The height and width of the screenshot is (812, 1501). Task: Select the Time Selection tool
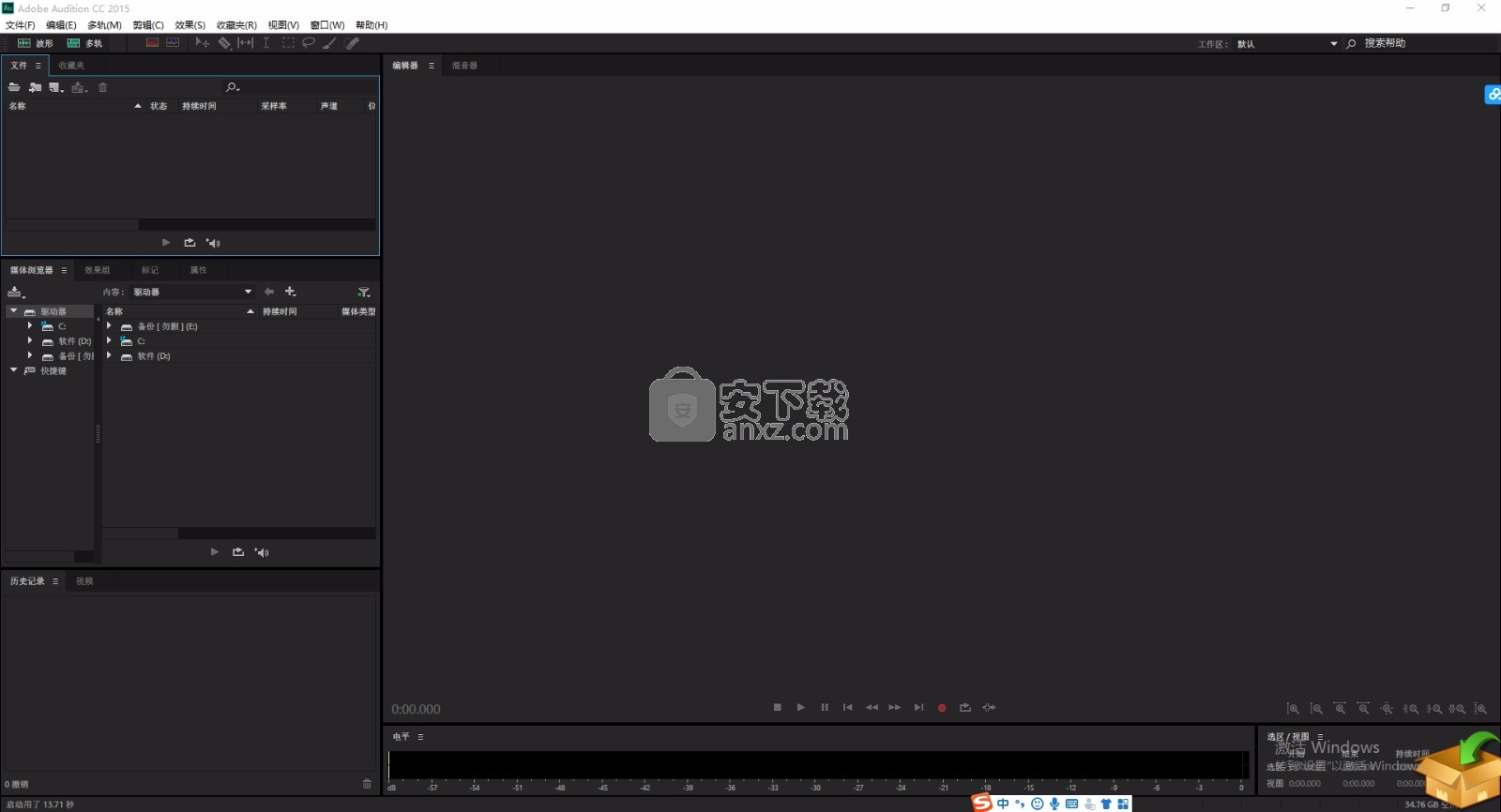click(266, 43)
